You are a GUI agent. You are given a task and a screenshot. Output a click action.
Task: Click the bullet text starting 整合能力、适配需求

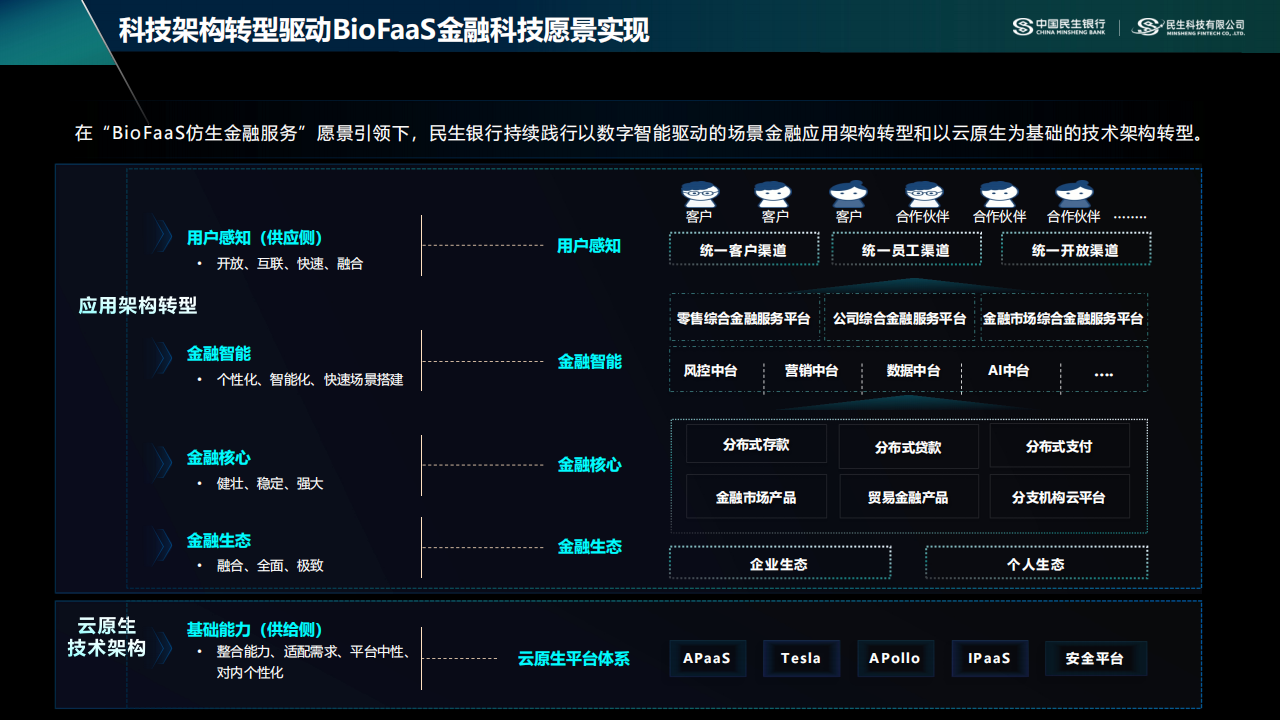click(x=313, y=662)
